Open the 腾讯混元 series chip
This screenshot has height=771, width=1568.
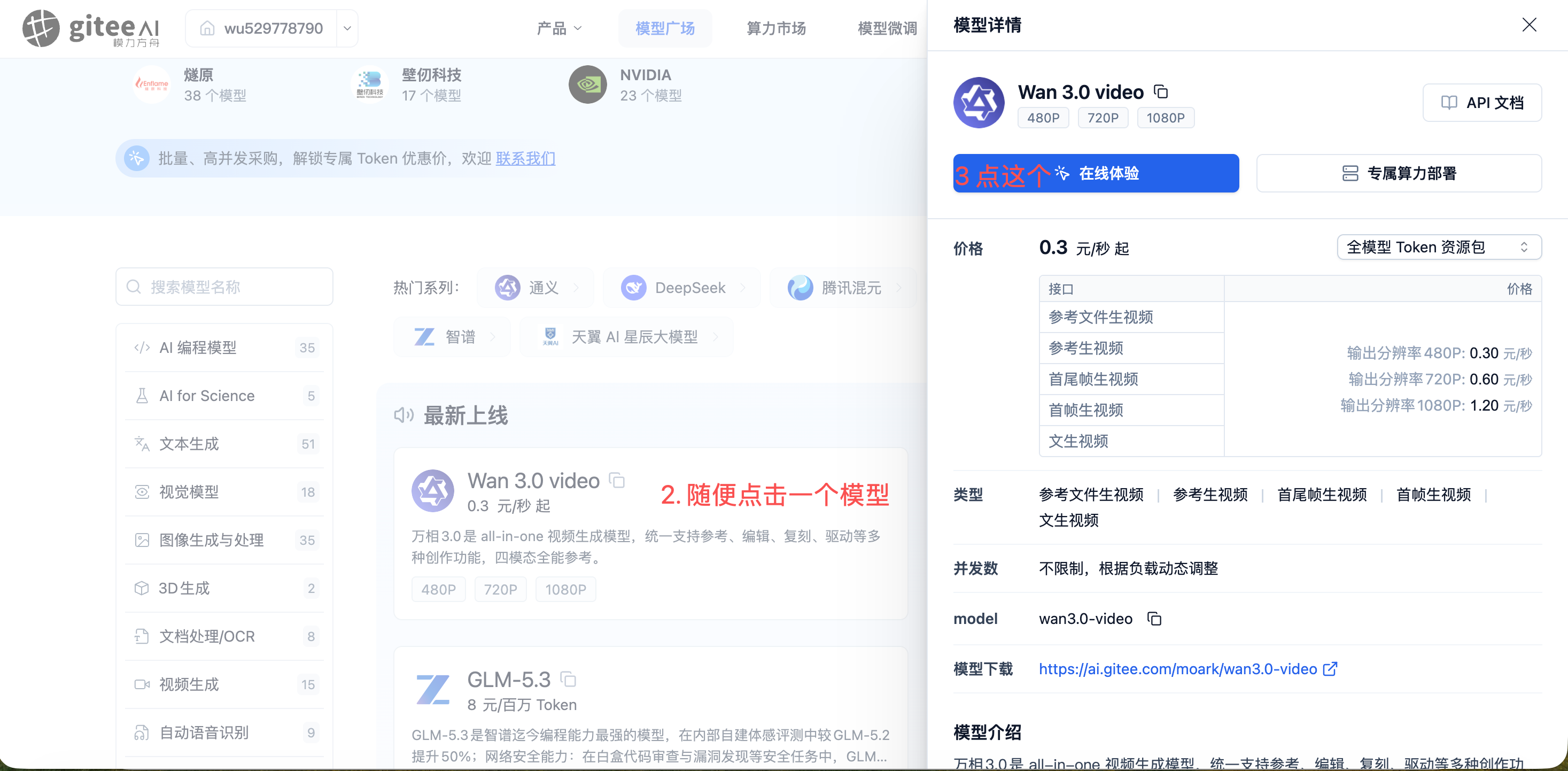[x=843, y=288]
